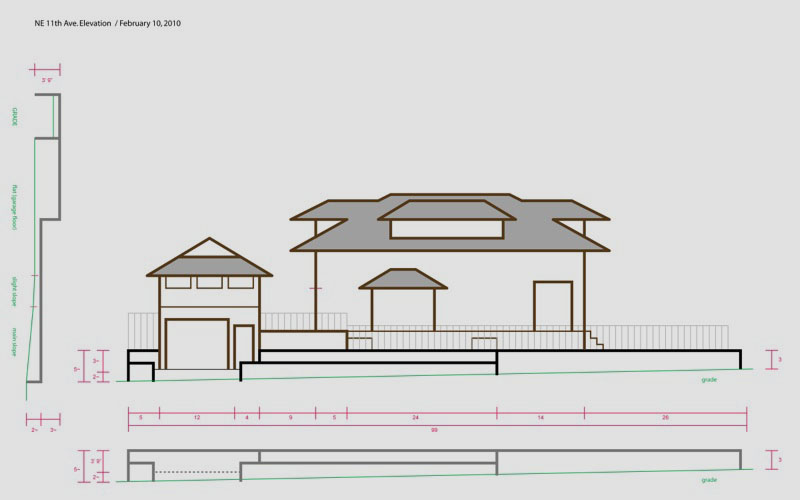The width and height of the screenshot is (800, 500).
Task: Click the stair steps right of house
Action: point(594,340)
